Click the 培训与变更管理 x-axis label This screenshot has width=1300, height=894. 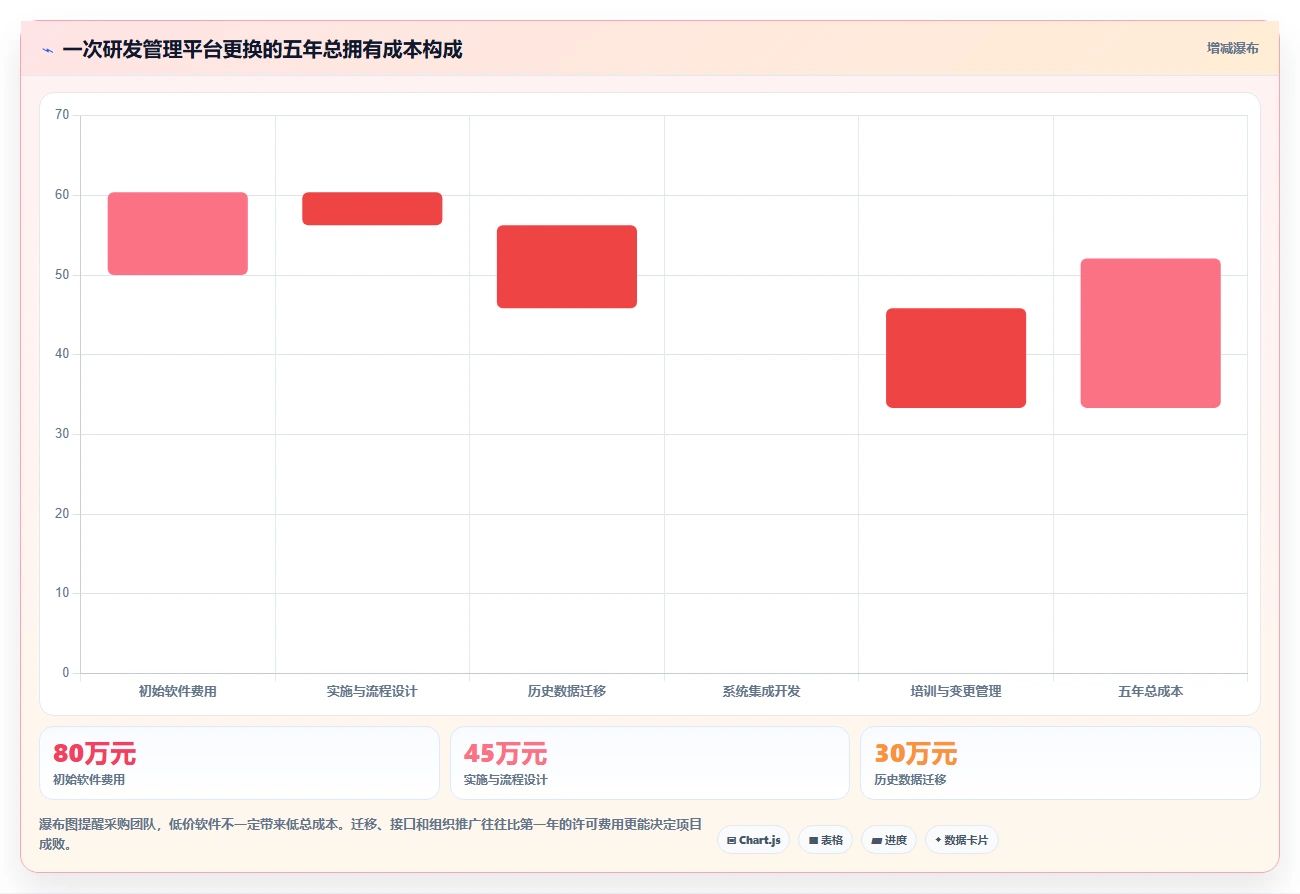coord(956,691)
